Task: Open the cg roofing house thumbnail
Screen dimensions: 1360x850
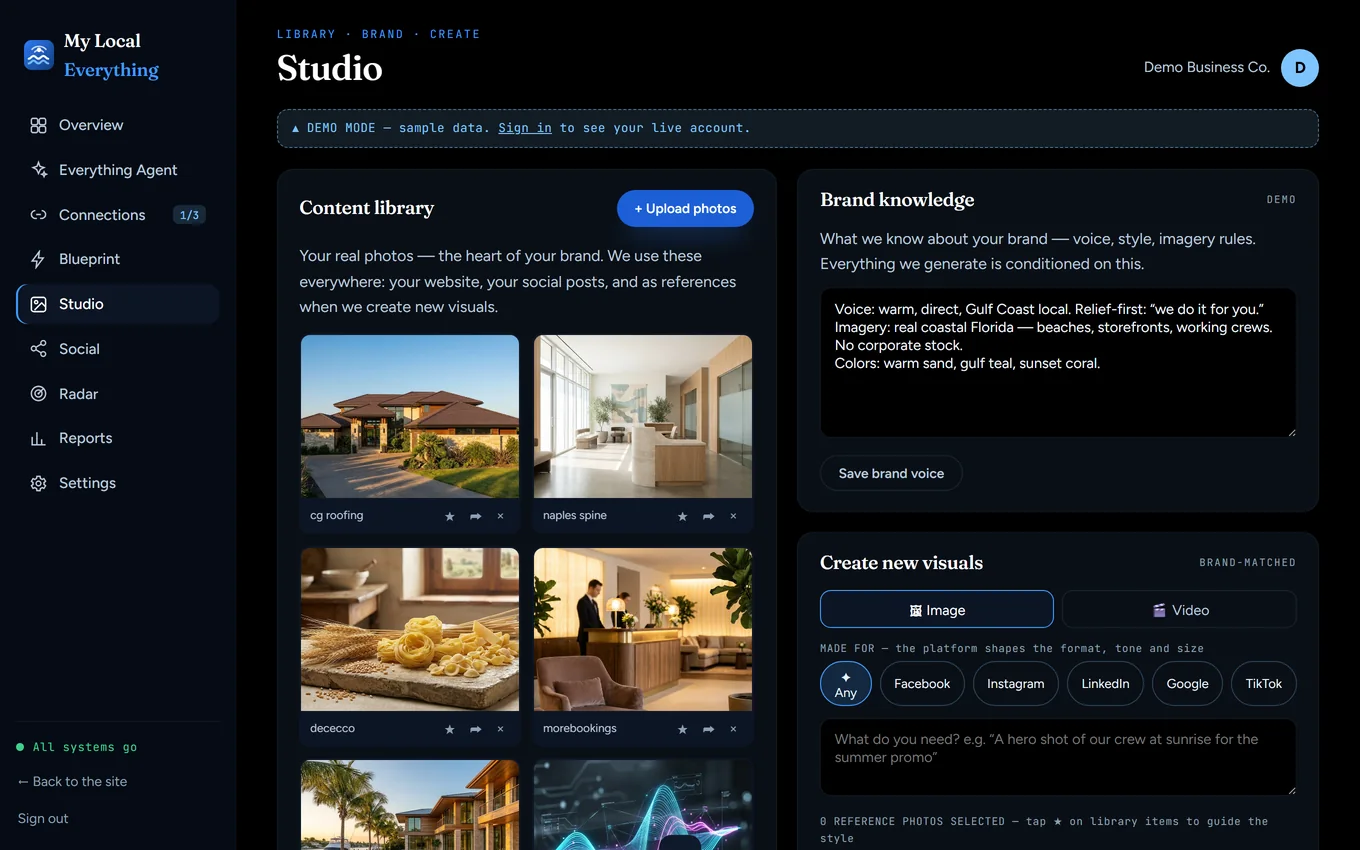Action: click(410, 416)
